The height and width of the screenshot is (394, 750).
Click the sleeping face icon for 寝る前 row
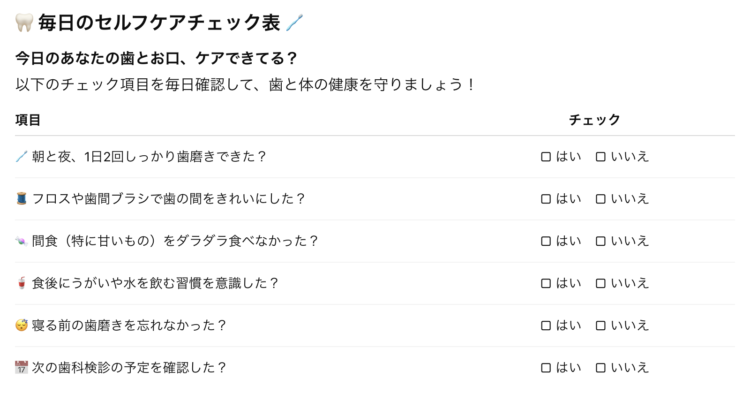coord(22,325)
